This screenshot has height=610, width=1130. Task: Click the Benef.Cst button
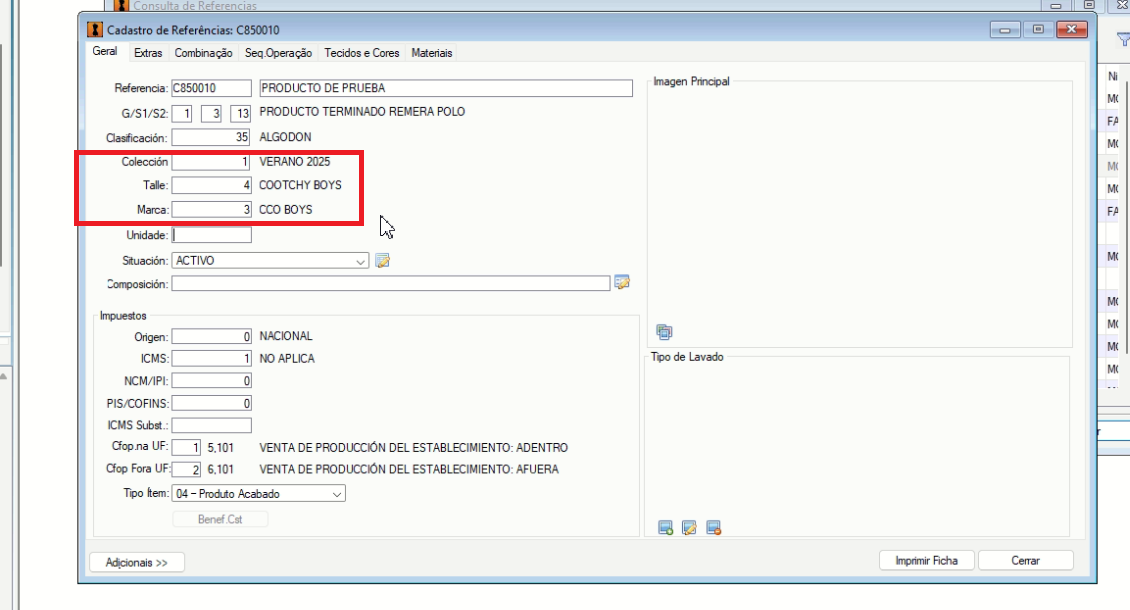(220, 519)
